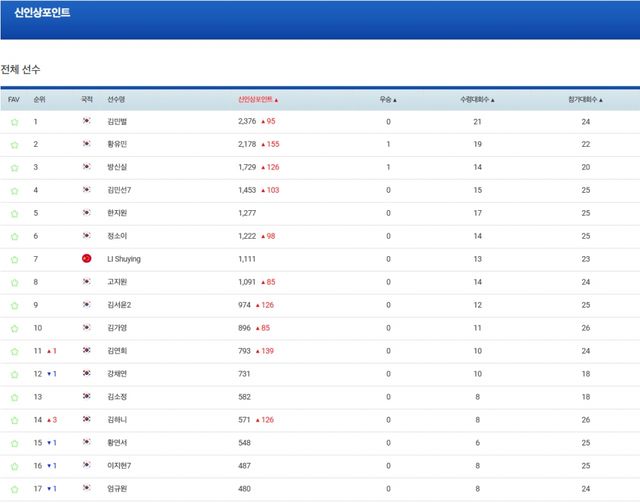
Task: Click the Korean flag next to 고지원
Action: point(87,282)
